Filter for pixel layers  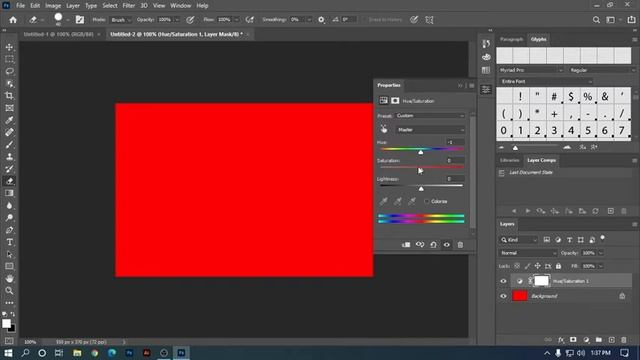(547, 240)
